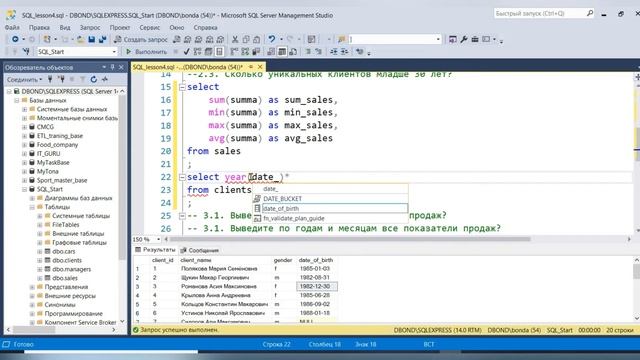Click the open file folder icon
The width and height of the screenshot is (640, 360).
pyautogui.click(x=80, y=39)
